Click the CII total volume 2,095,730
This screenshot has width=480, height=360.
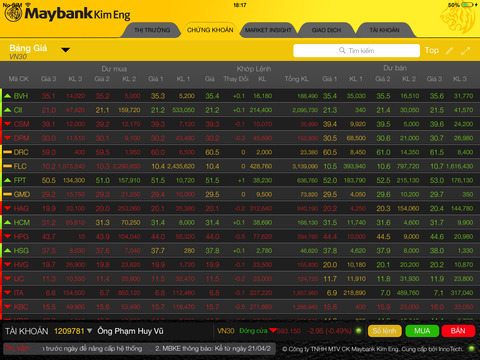(x=305, y=110)
